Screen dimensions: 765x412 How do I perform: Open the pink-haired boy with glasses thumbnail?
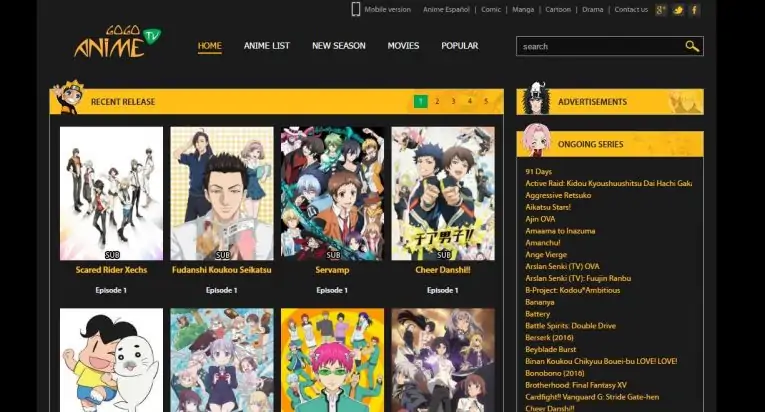coord(332,360)
